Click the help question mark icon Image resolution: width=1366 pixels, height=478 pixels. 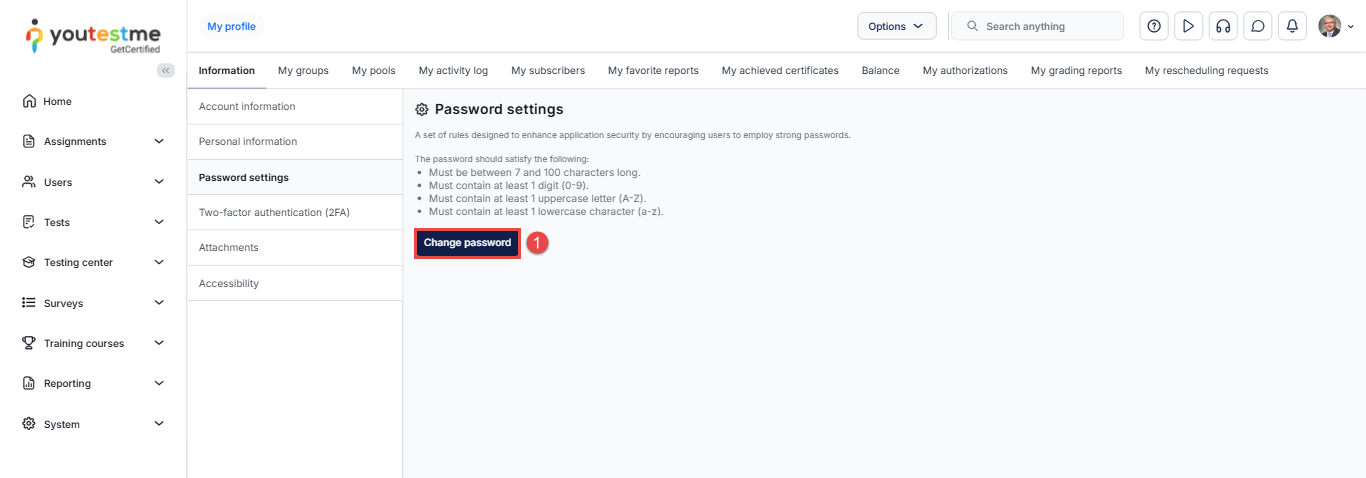[x=1154, y=26]
